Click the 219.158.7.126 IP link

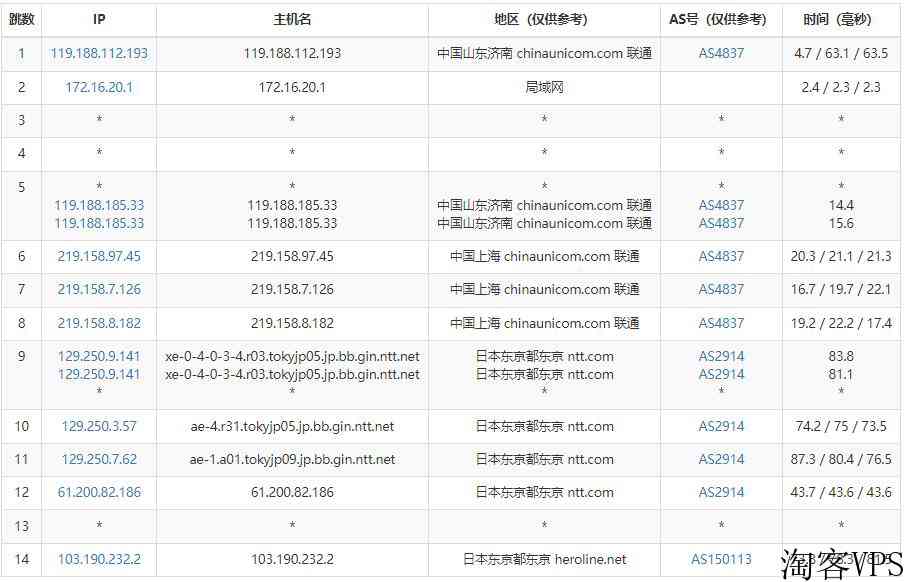pos(99,290)
